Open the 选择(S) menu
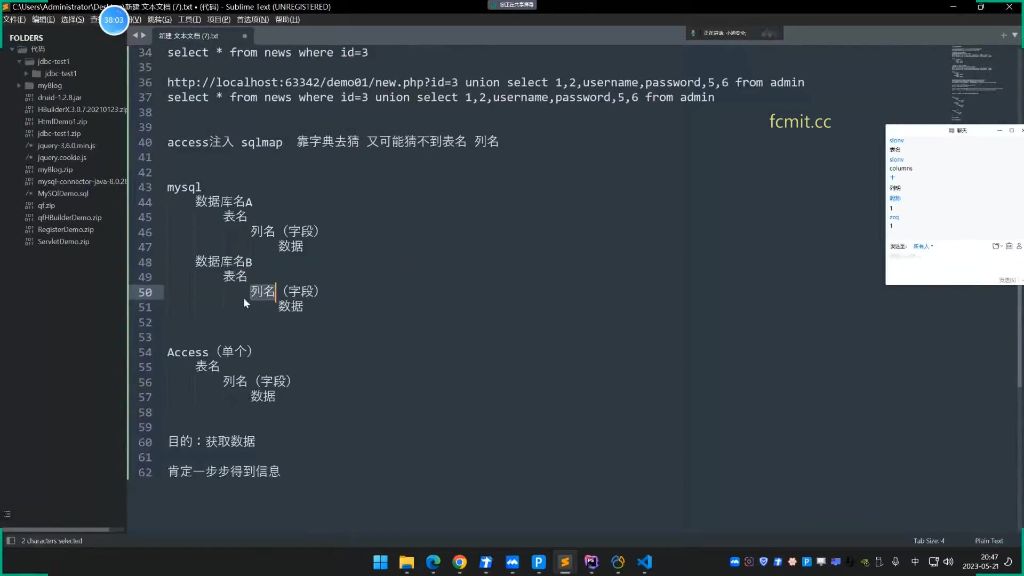Image resolution: width=1024 pixels, height=576 pixels. 72,20
